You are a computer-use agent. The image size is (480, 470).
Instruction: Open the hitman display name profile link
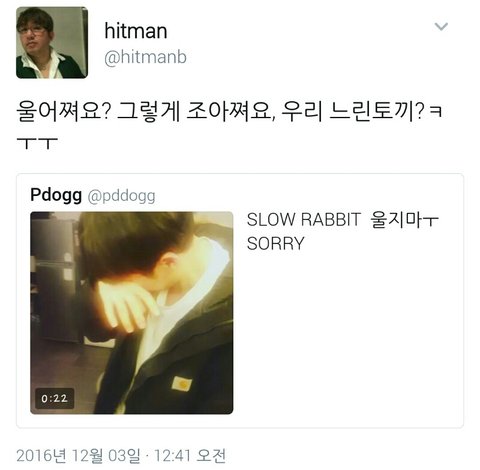pyautogui.click(x=136, y=31)
